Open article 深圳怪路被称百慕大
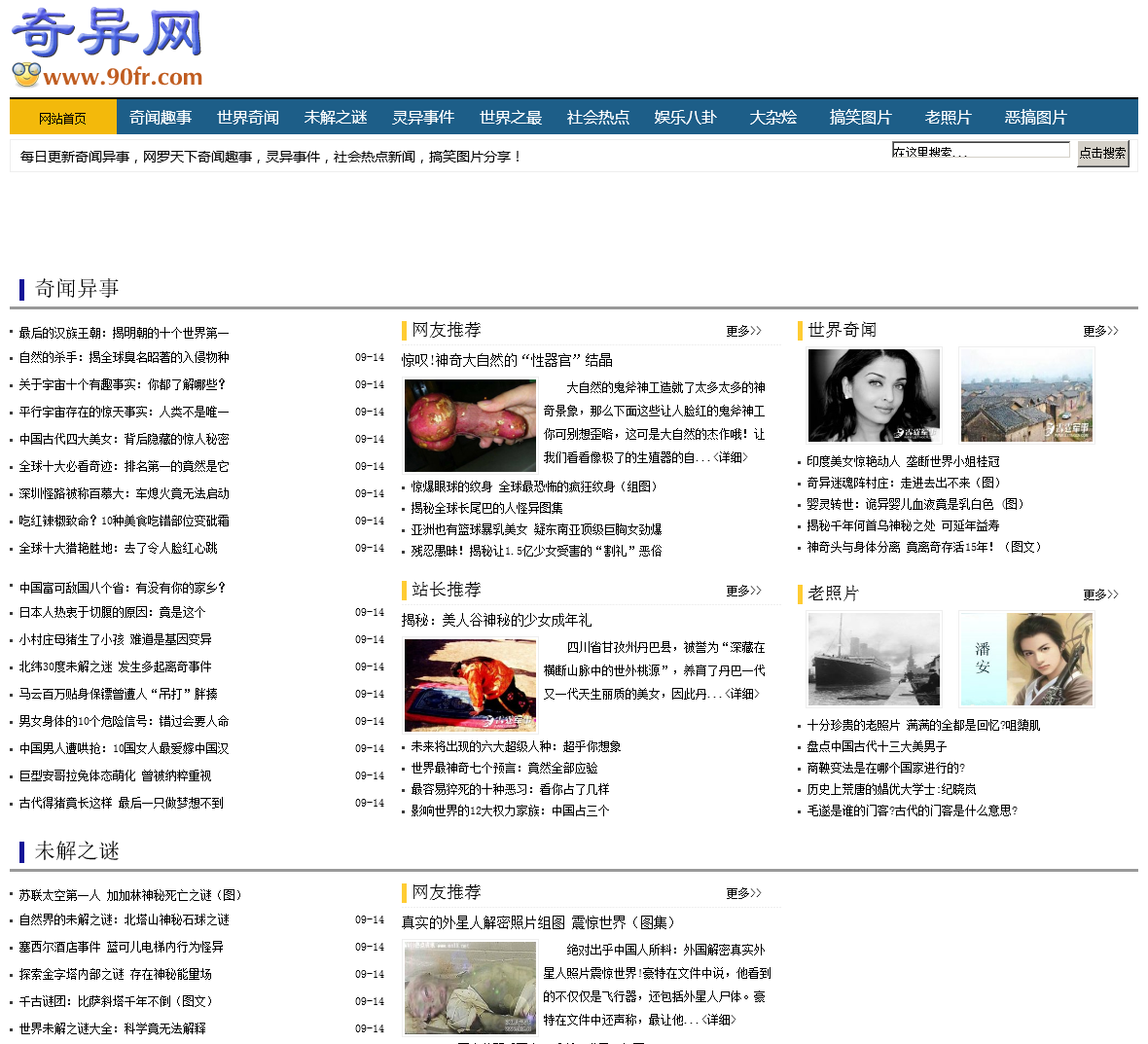1148x1044 pixels. click(x=124, y=493)
